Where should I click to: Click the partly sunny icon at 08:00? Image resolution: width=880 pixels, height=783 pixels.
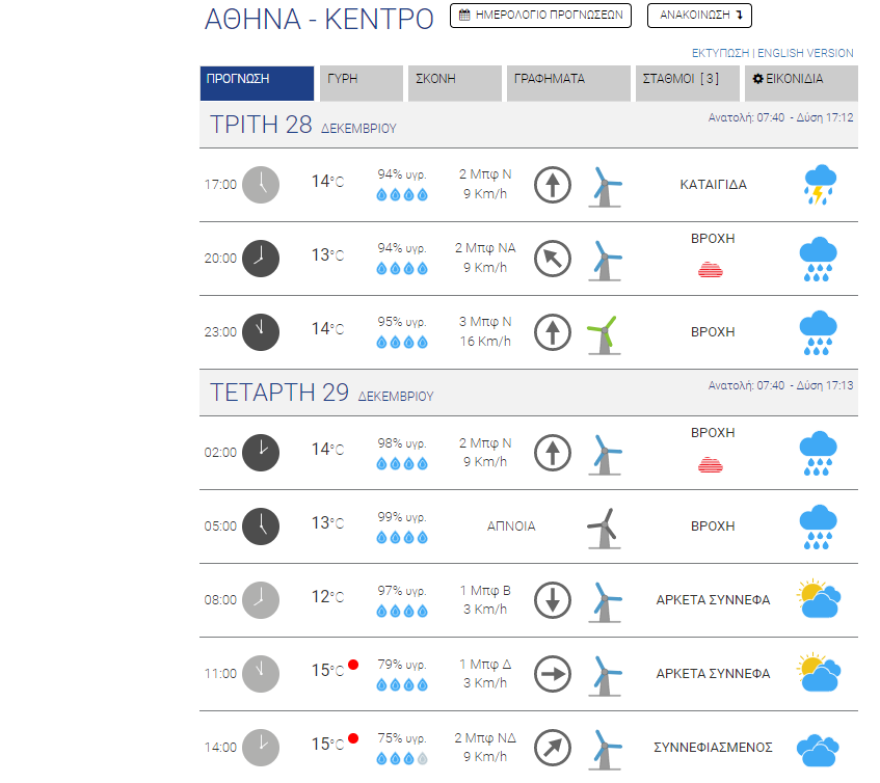(818, 600)
